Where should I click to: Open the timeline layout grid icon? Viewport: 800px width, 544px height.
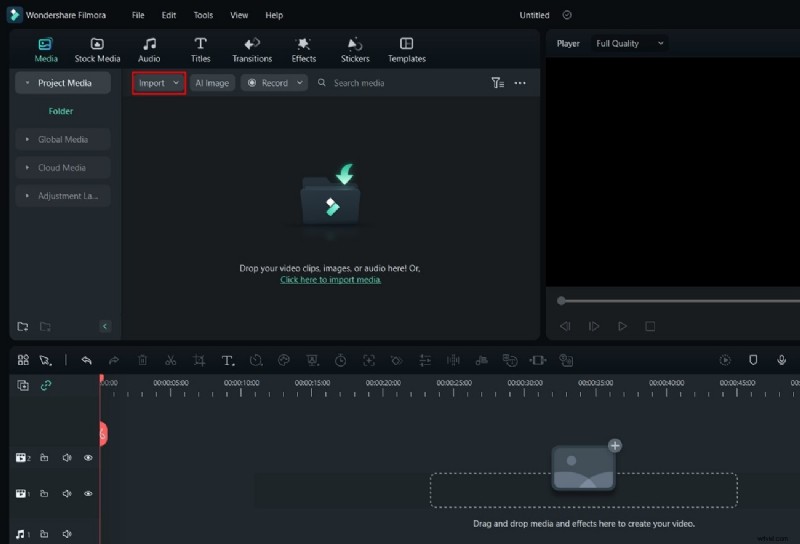[23, 360]
